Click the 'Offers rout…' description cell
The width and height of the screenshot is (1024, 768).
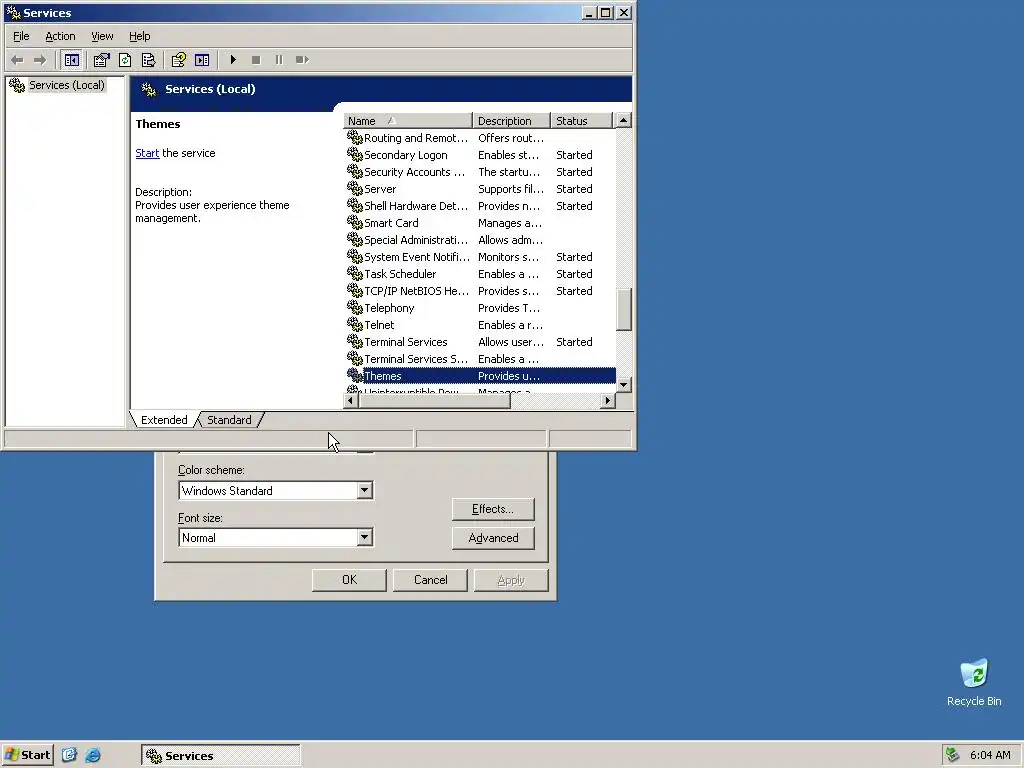pos(511,138)
